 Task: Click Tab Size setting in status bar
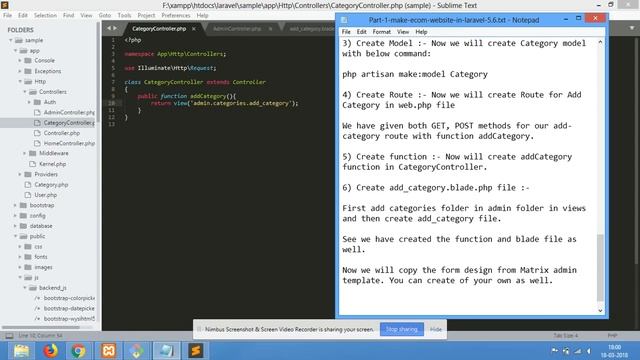tap(565, 336)
